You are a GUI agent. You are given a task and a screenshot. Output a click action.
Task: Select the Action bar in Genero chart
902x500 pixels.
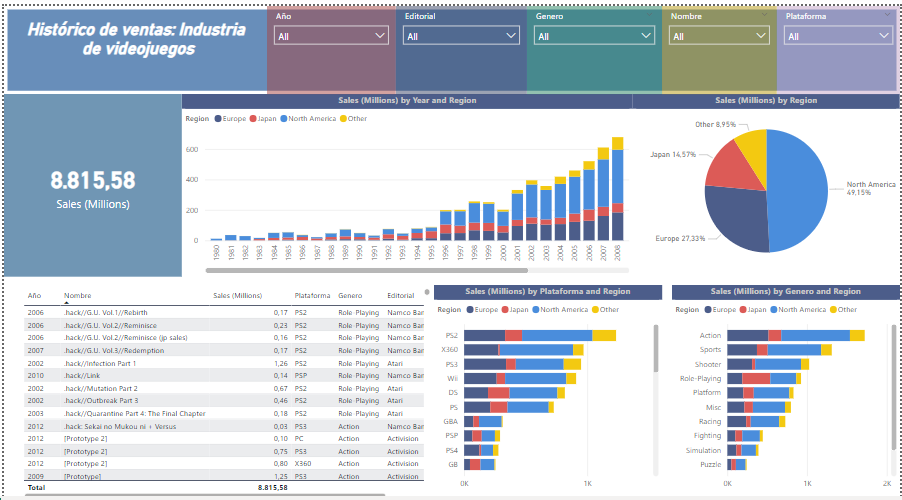(x=795, y=336)
